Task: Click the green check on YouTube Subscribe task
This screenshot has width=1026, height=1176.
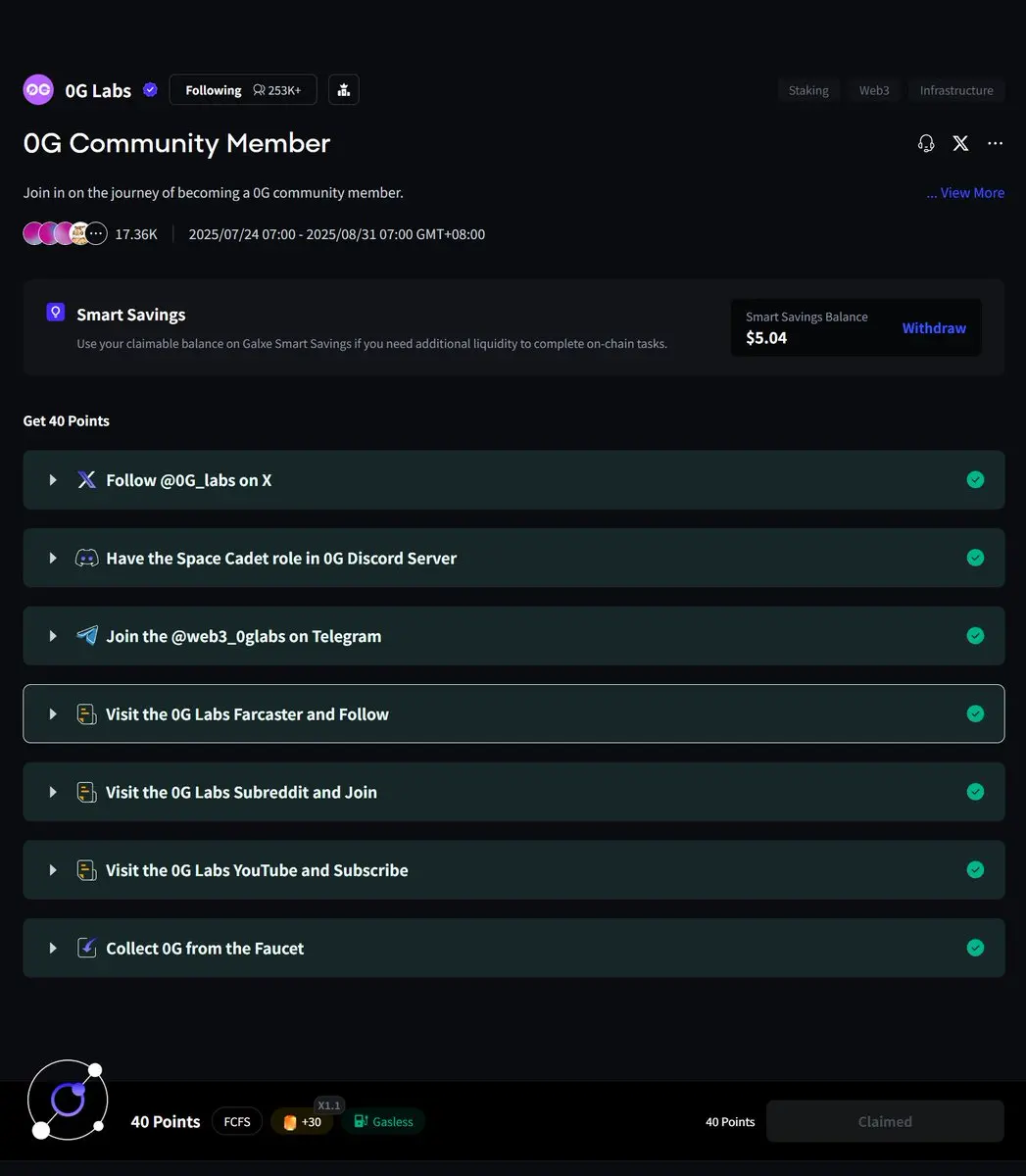Action: coord(975,869)
